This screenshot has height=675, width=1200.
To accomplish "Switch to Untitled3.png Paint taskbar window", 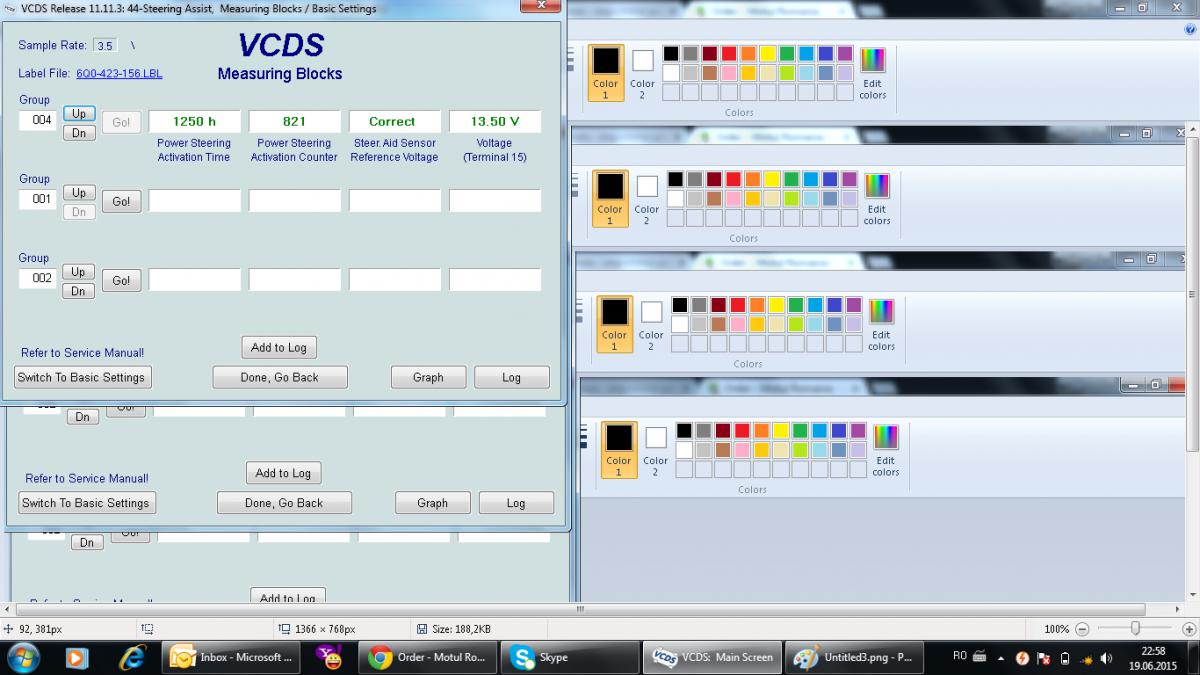I will (x=853, y=657).
